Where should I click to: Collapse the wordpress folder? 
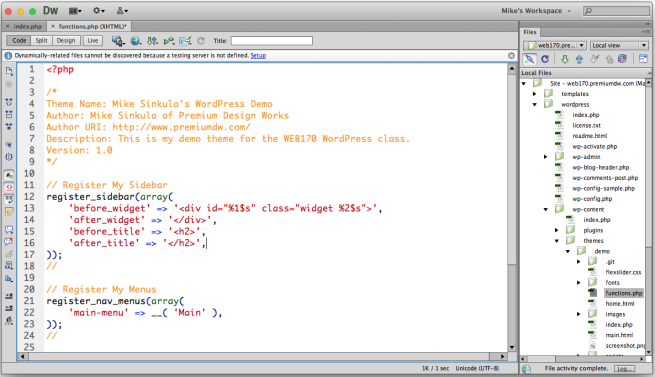(x=535, y=104)
